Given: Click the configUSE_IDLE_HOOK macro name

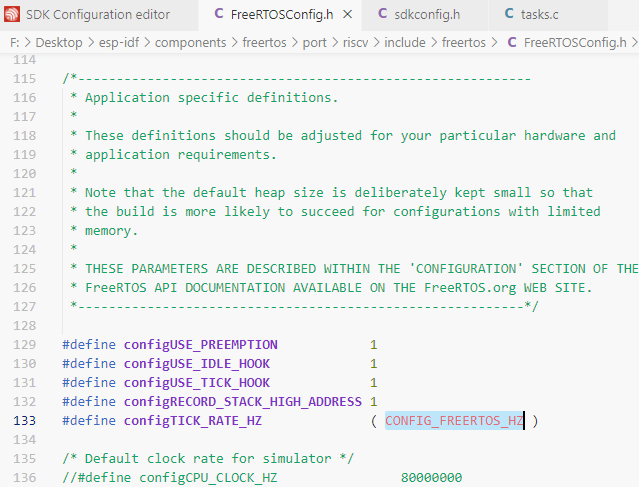Looking at the screenshot, I should [197, 364].
